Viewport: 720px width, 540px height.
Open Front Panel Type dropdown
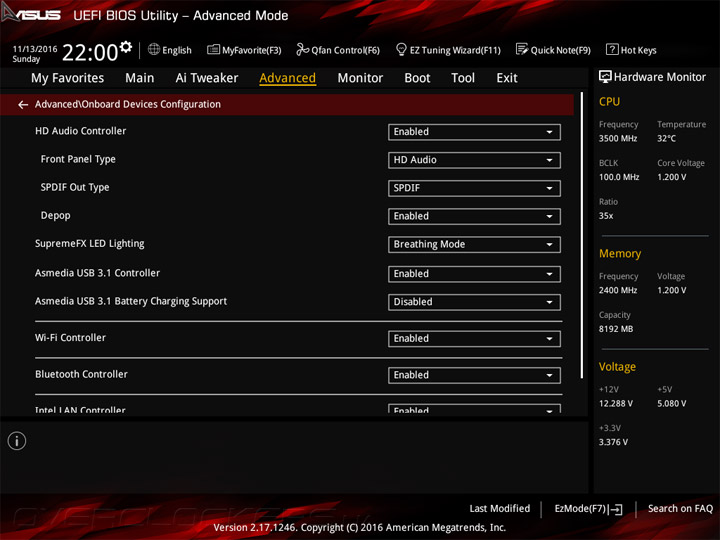coord(474,160)
